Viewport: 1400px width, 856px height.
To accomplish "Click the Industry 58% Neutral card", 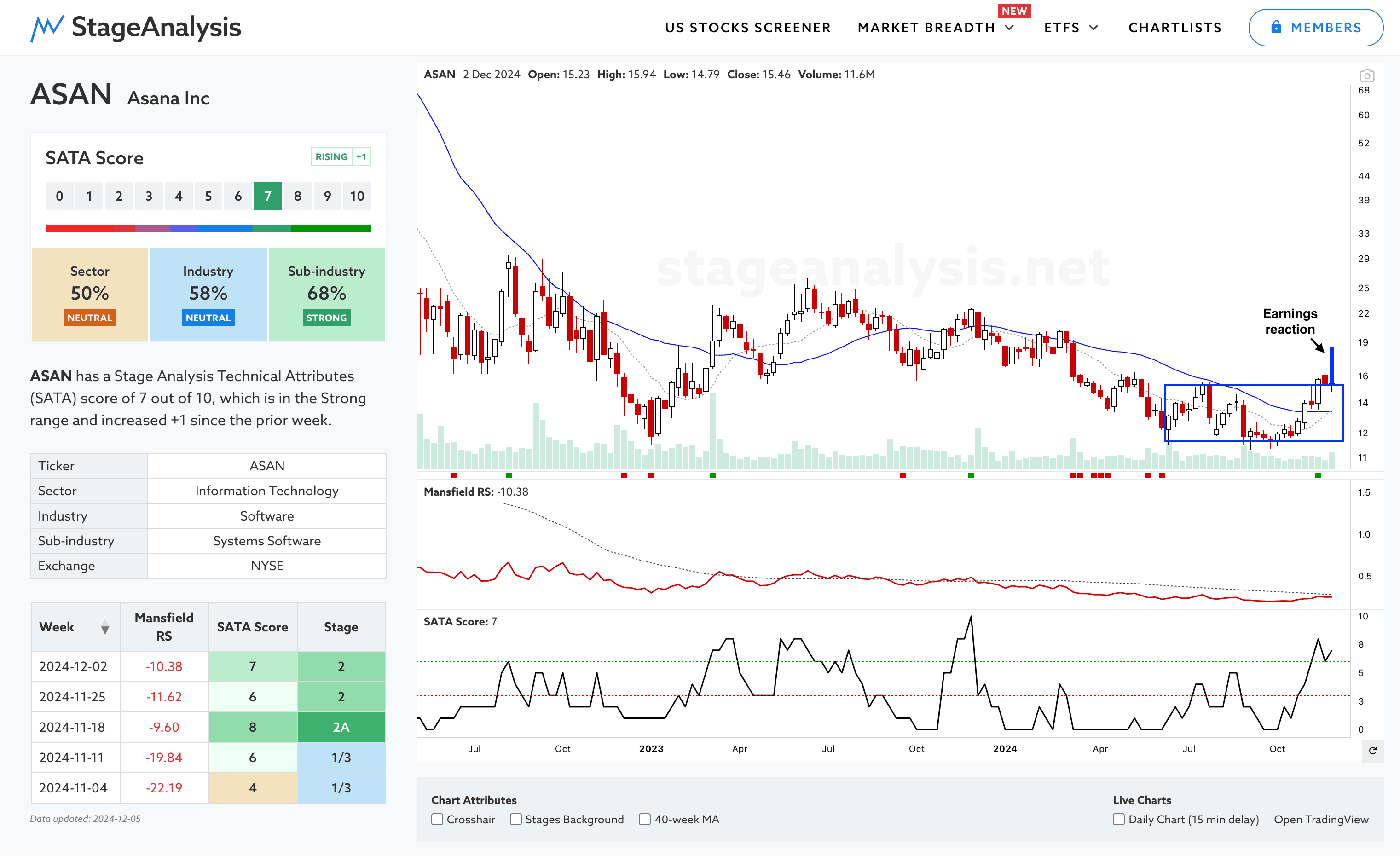I will [x=208, y=294].
